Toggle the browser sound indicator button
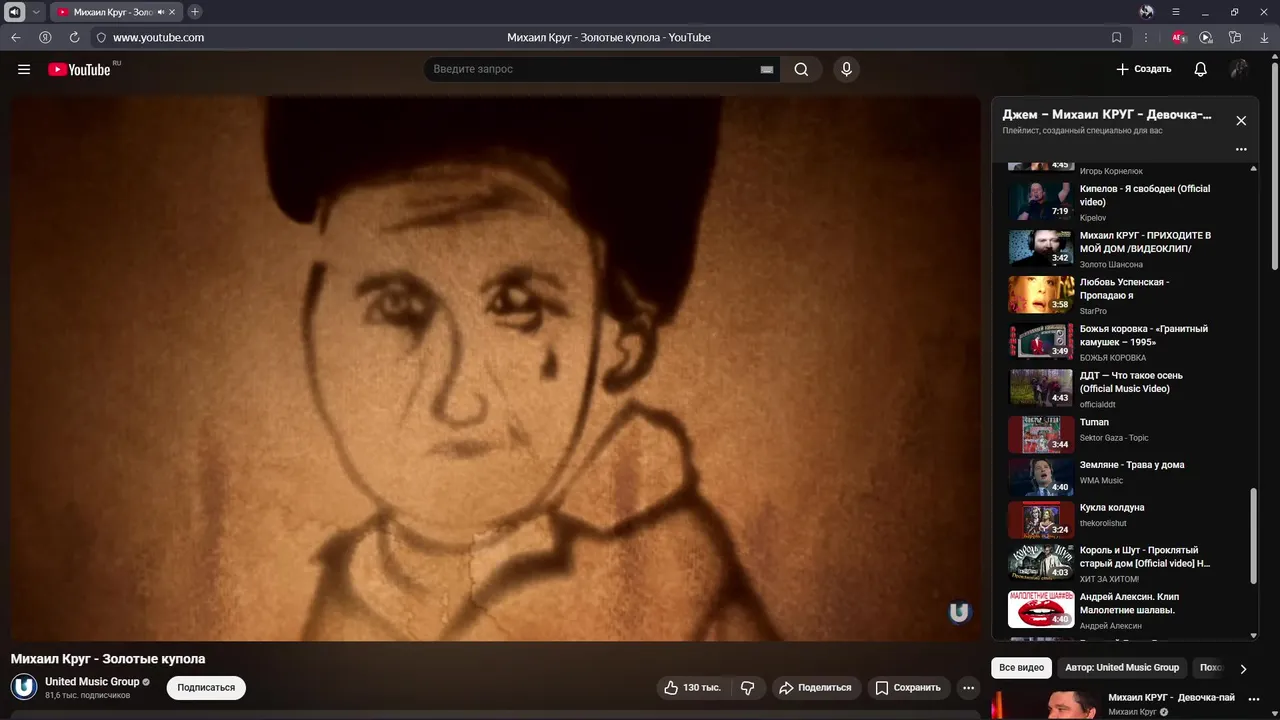The height and width of the screenshot is (720, 1280). pyautogui.click(x=15, y=12)
